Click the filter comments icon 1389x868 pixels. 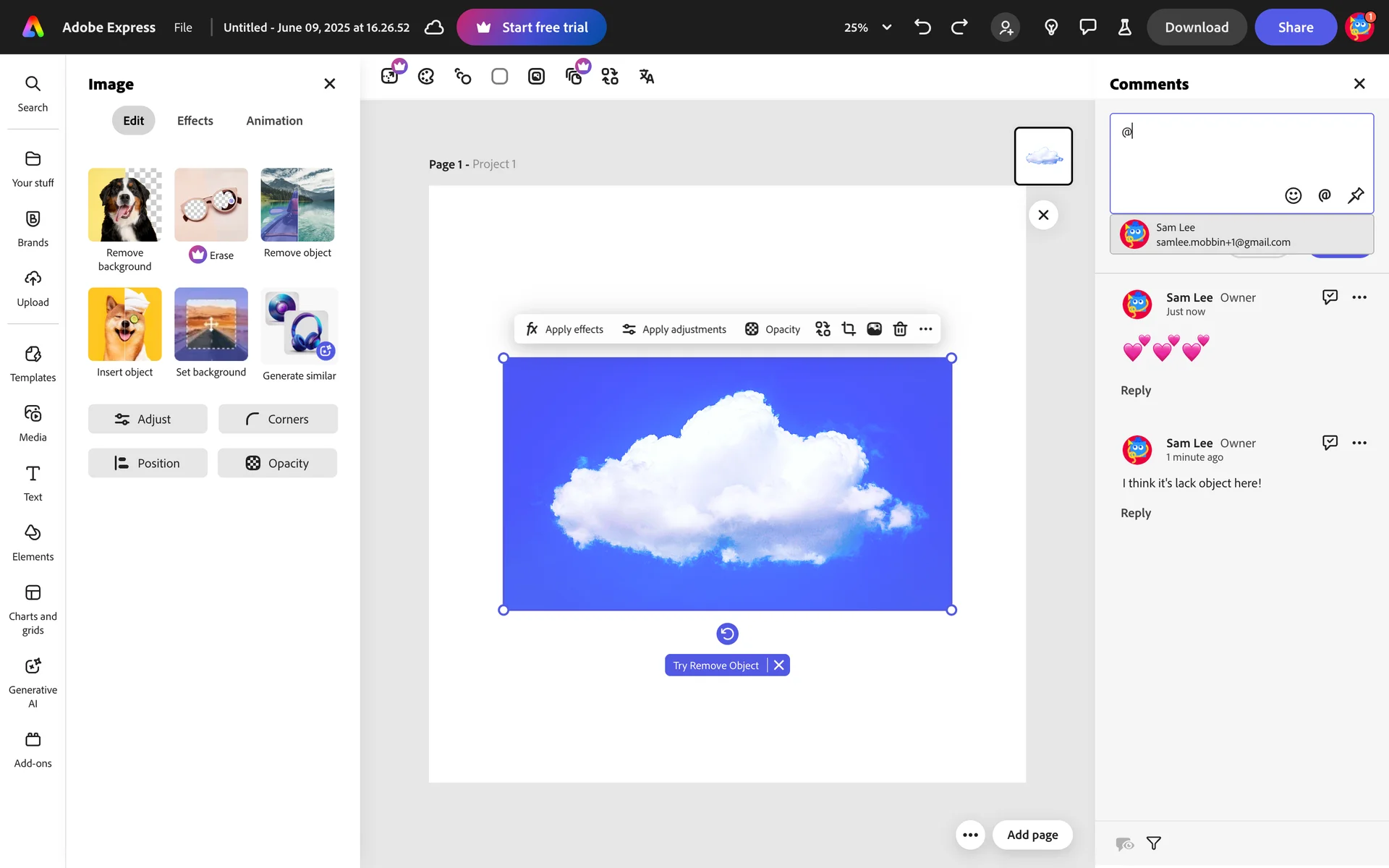point(1154,843)
